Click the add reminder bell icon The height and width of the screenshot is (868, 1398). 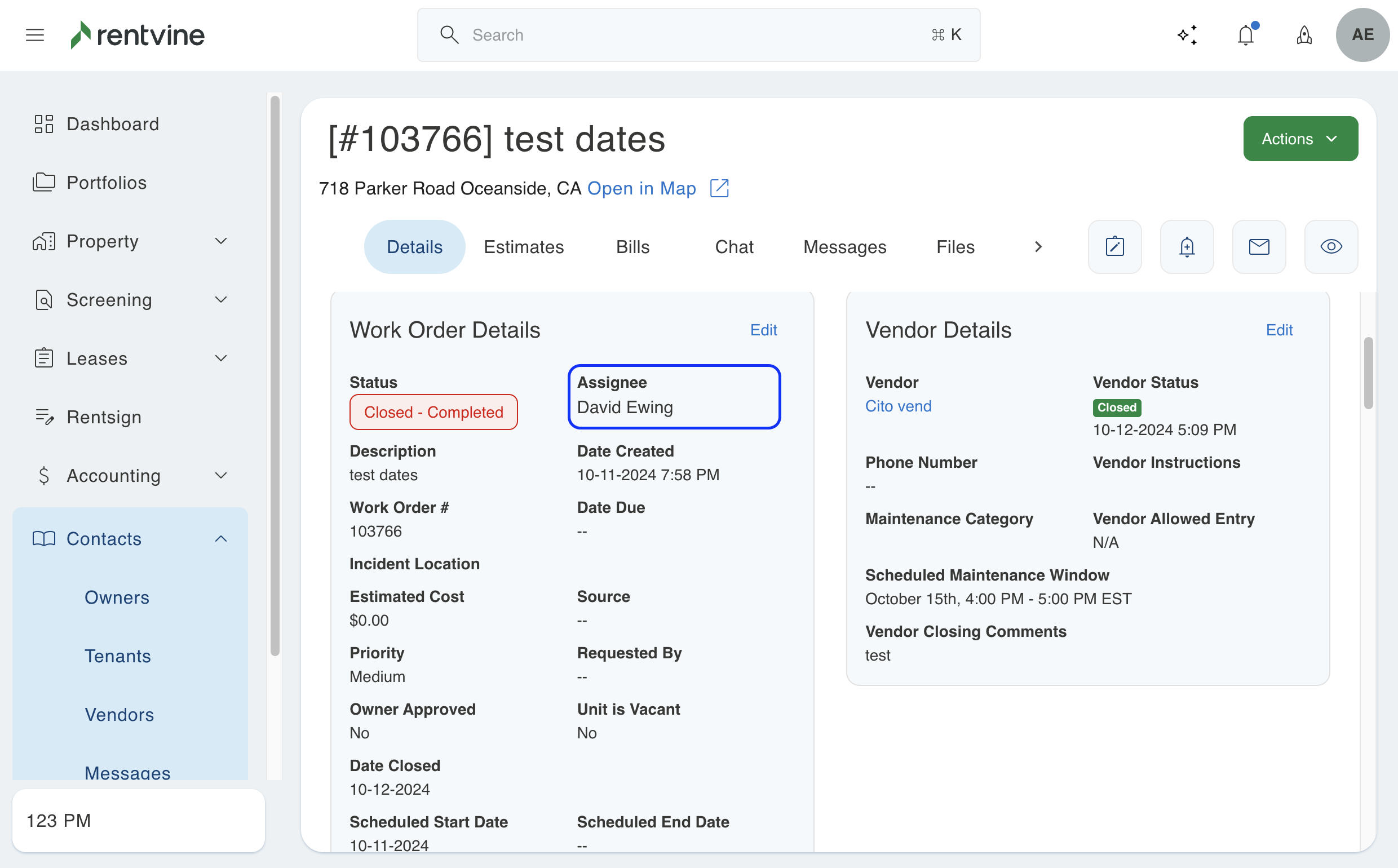pyautogui.click(x=1187, y=247)
